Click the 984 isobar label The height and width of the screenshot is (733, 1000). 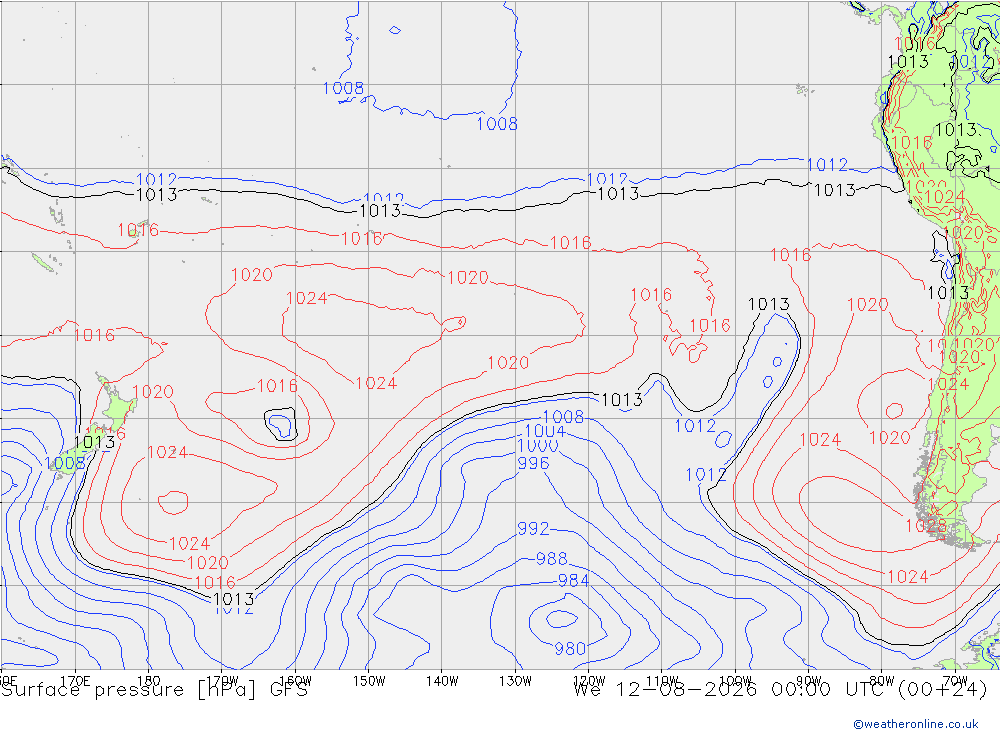[x=573, y=581]
